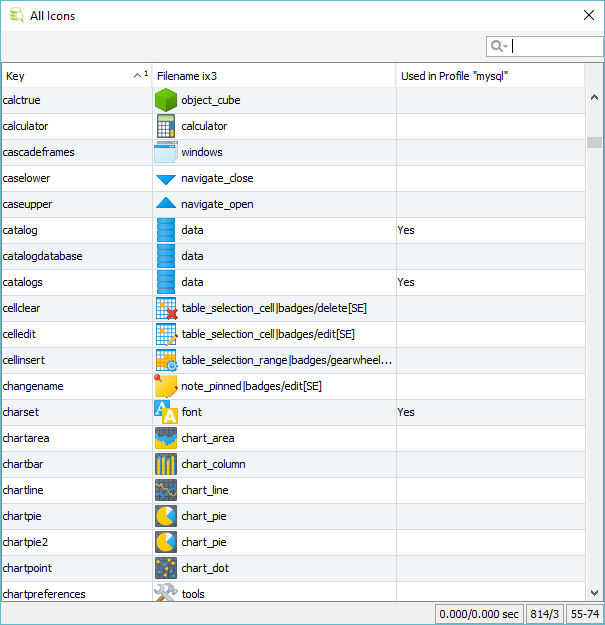This screenshot has width=605, height=625.
Task: Click the cellclear table delete icon
Action: pyautogui.click(x=166, y=308)
